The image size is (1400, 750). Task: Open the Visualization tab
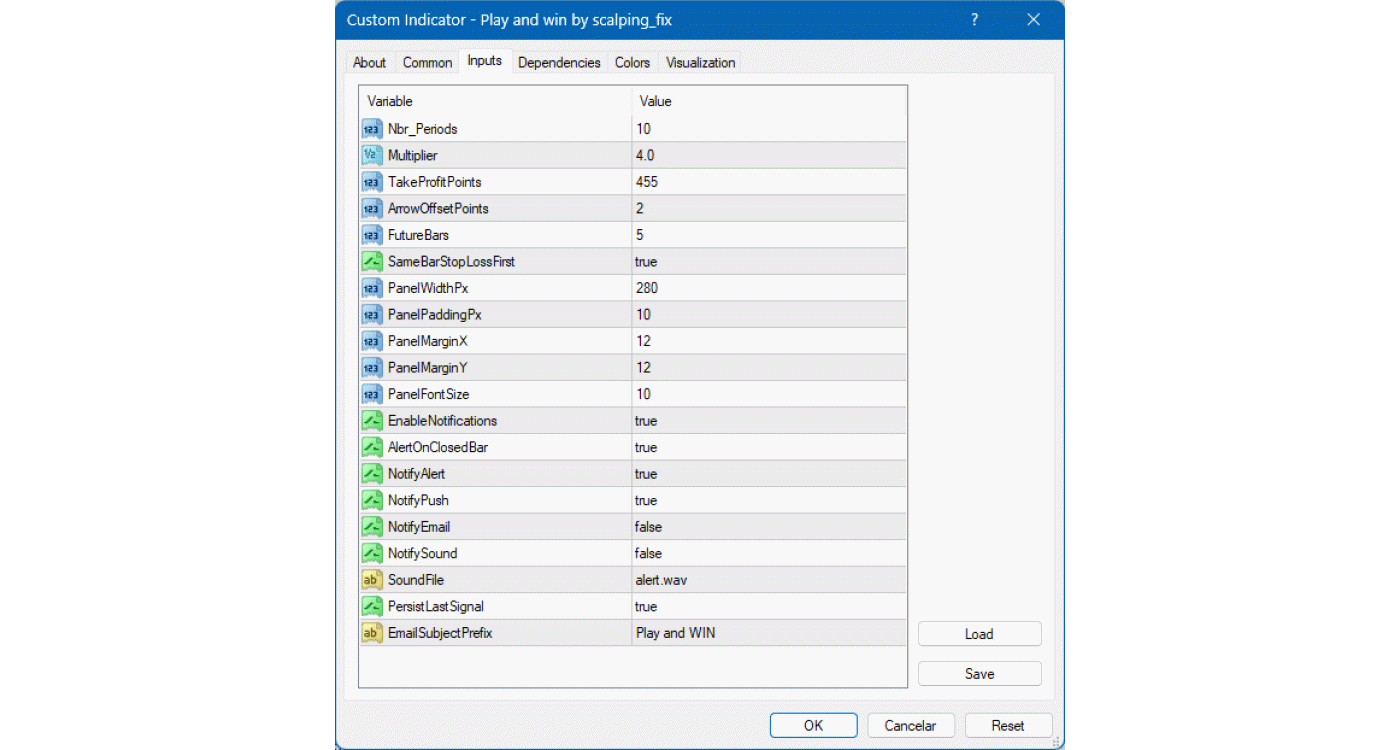pos(700,62)
